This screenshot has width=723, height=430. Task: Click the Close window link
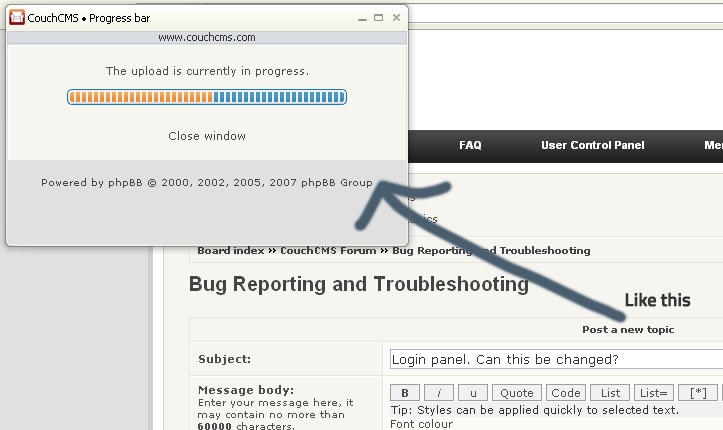(x=207, y=136)
